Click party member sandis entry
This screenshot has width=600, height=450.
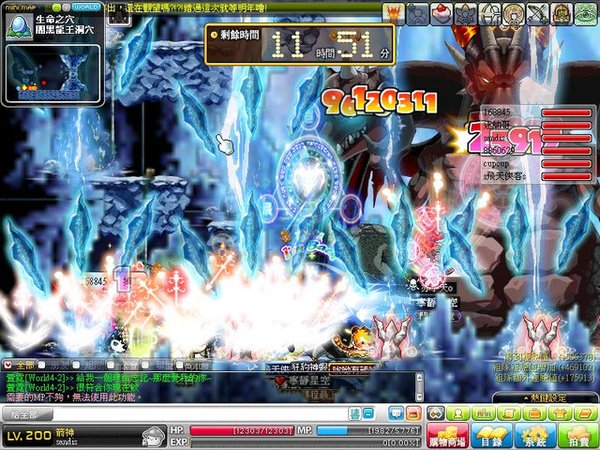[536, 138]
